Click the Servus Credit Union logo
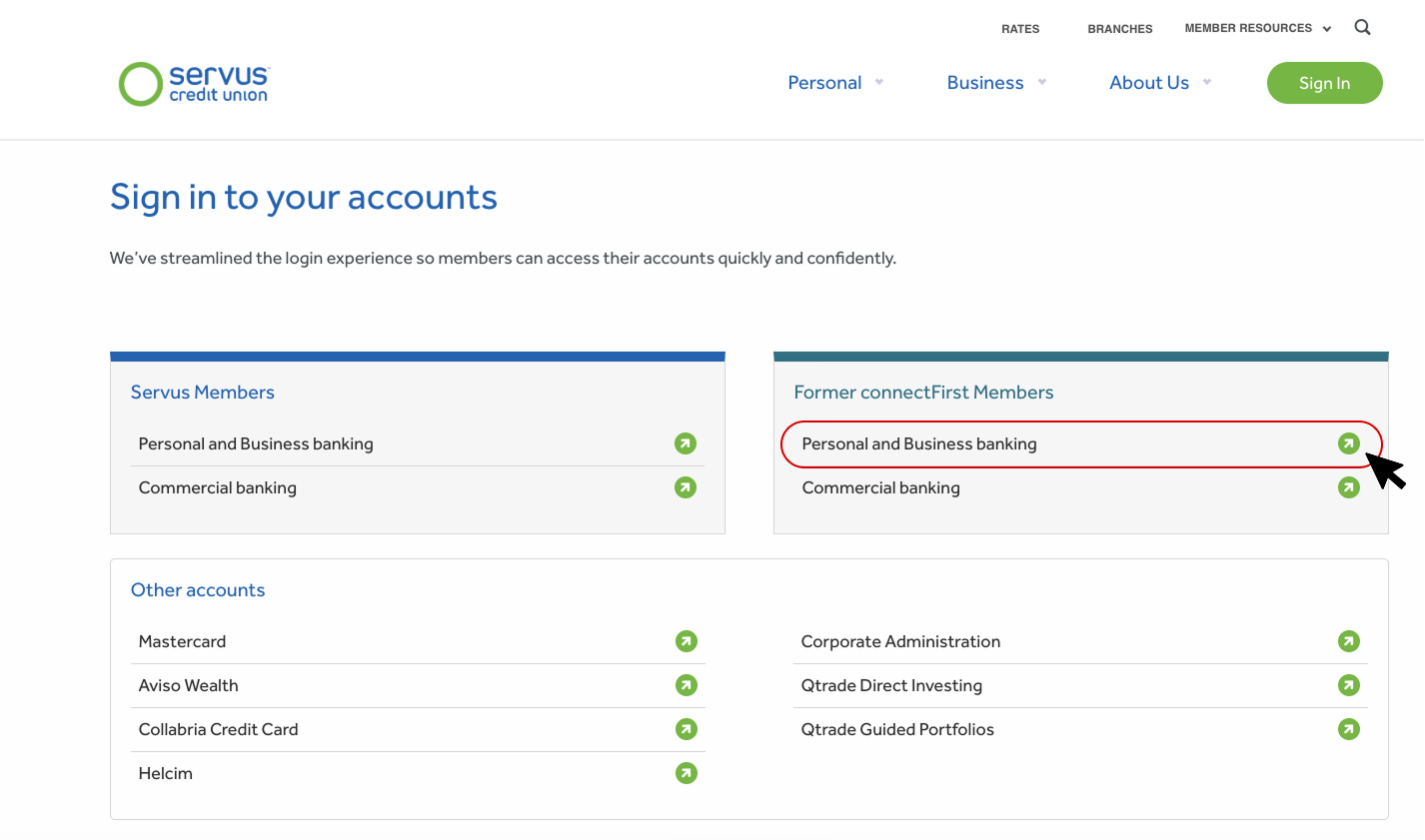1425x840 pixels. 194,84
